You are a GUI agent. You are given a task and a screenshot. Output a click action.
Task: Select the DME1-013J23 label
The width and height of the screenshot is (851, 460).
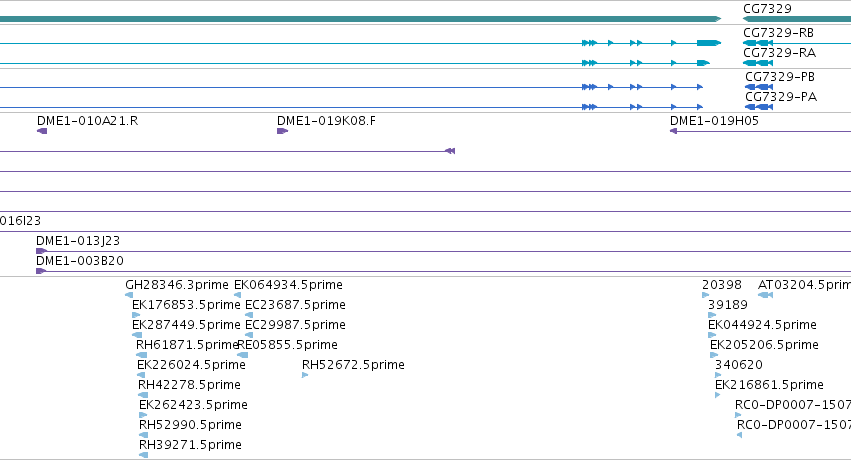(x=78, y=240)
